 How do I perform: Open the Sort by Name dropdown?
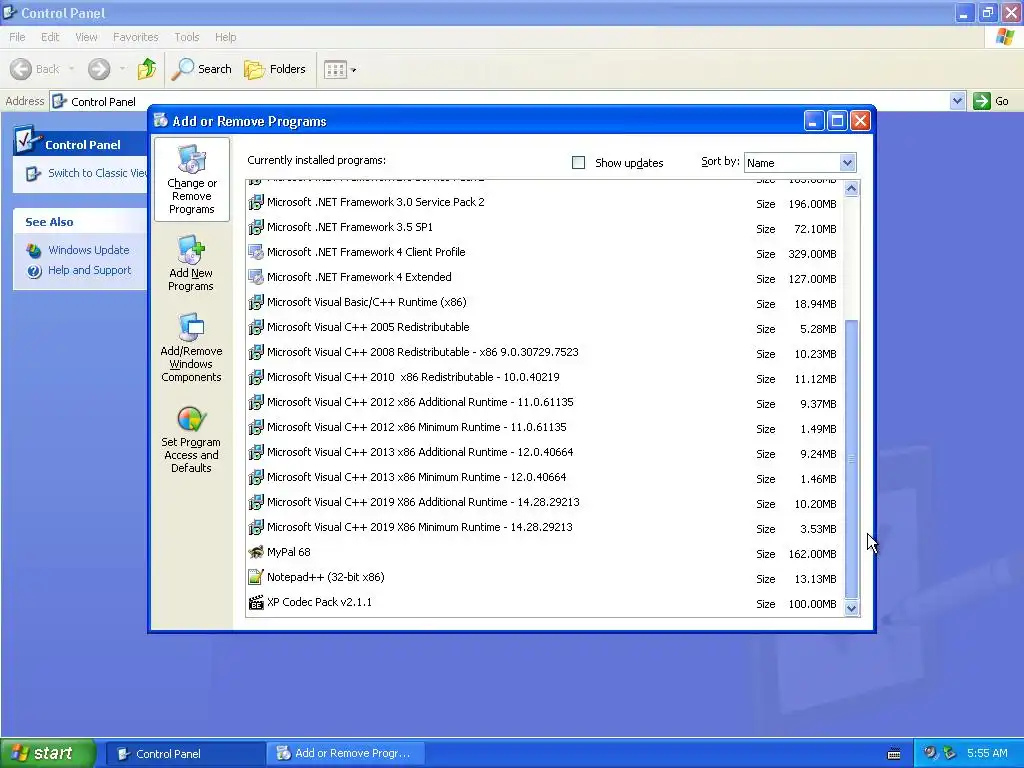pos(846,163)
